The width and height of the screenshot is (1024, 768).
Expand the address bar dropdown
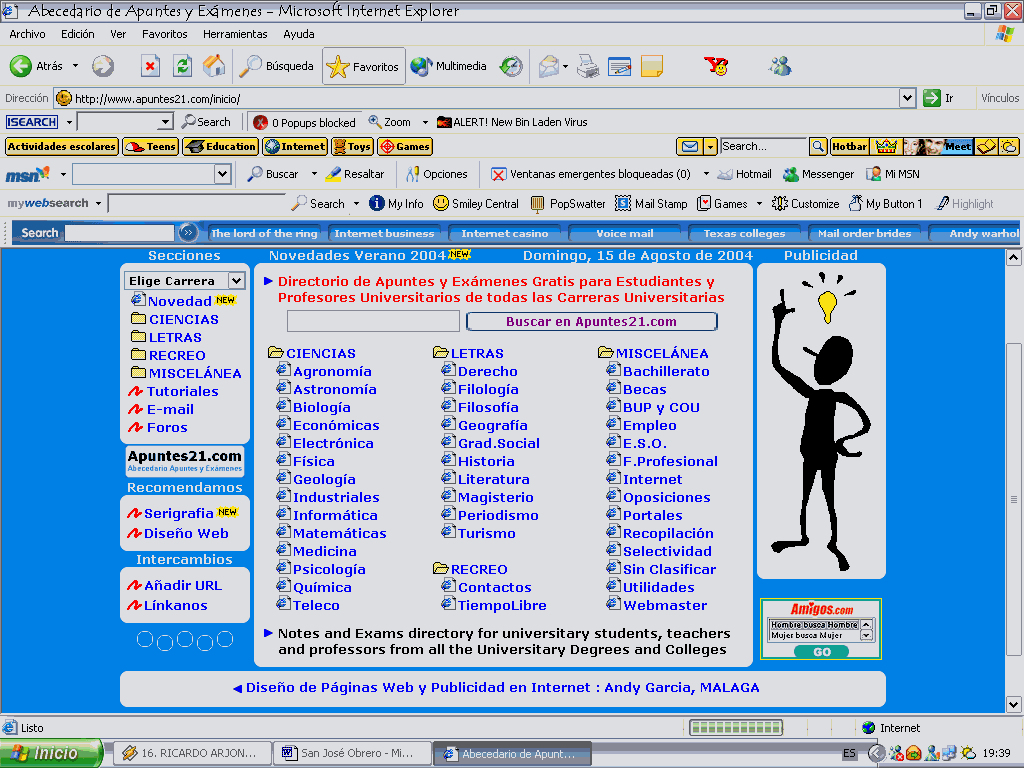[x=907, y=98]
